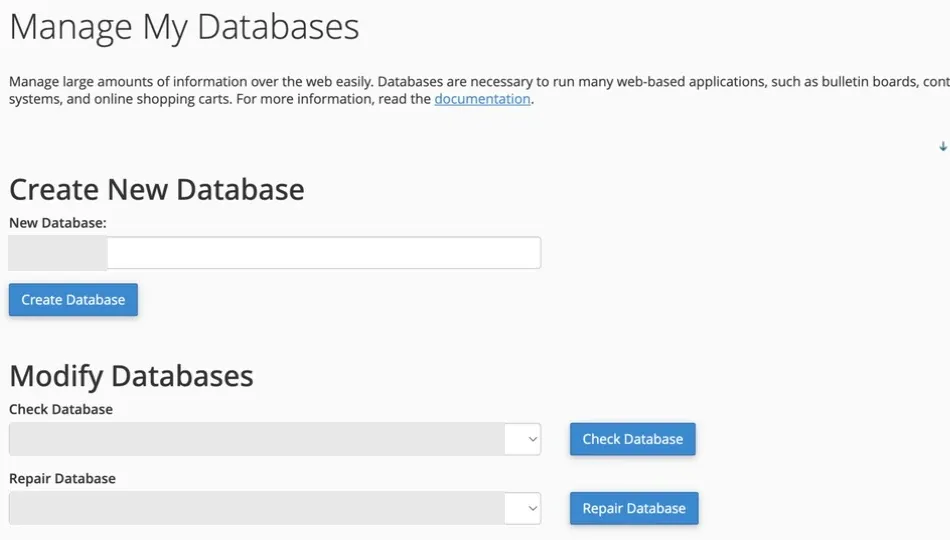Click the New Database: label
This screenshot has width=950, height=540.
pyautogui.click(x=58, y=223)
